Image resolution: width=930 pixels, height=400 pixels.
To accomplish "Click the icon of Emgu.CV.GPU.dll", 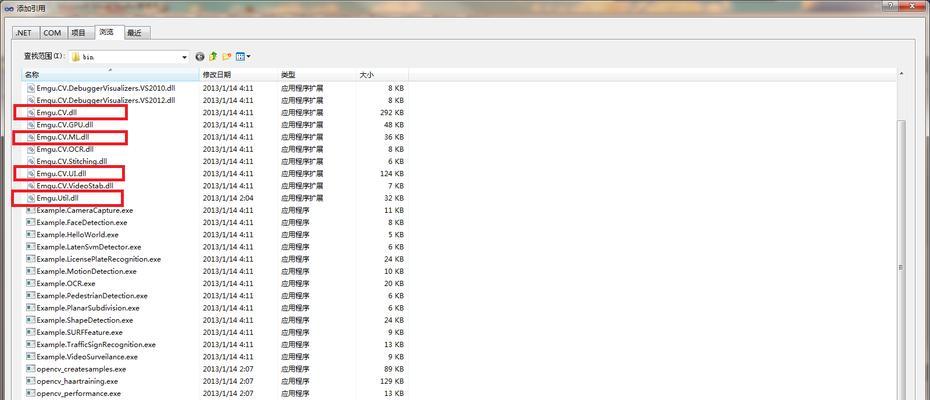I will click(31, 125).
